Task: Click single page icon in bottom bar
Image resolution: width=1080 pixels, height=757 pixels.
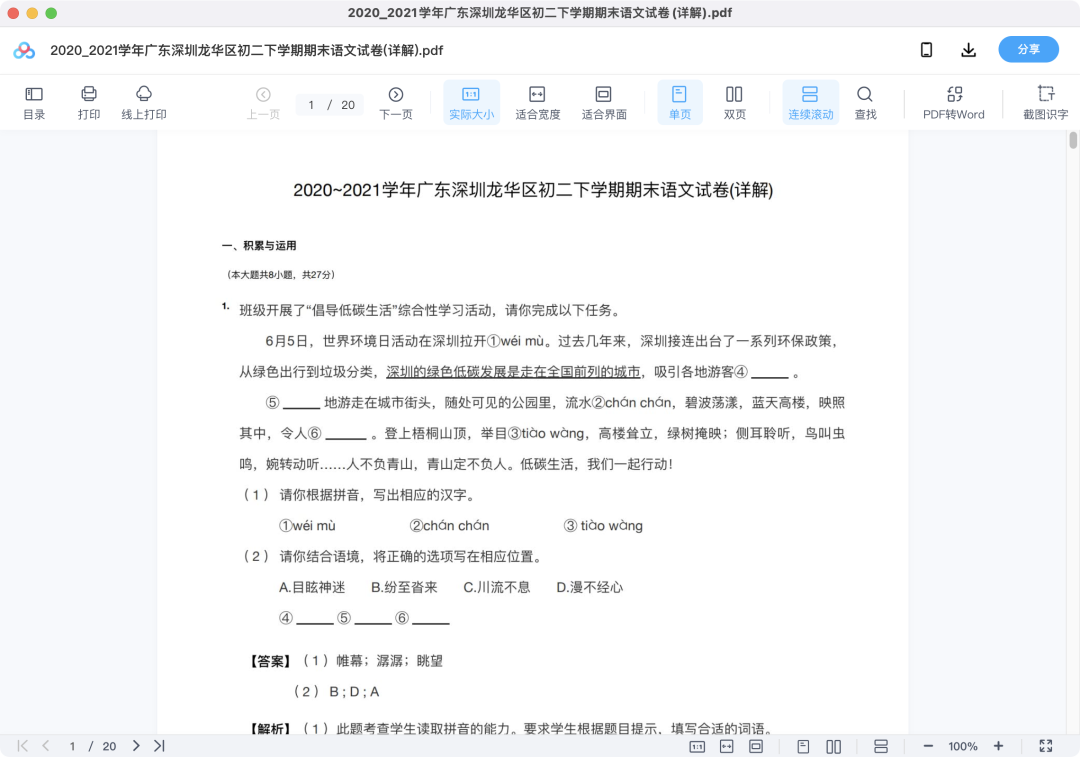Action: tap(803, 746)
